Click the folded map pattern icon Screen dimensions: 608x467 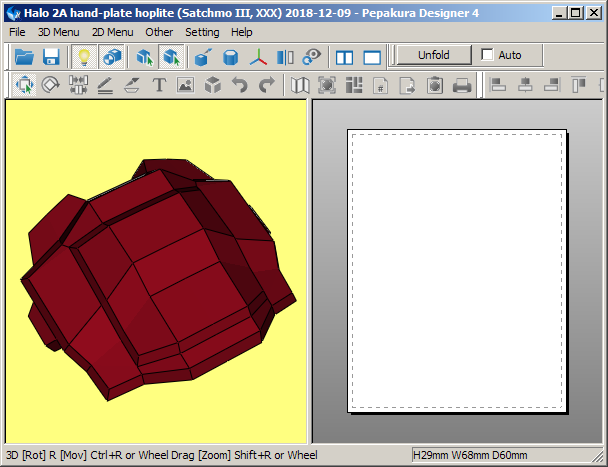click(300, 85)
